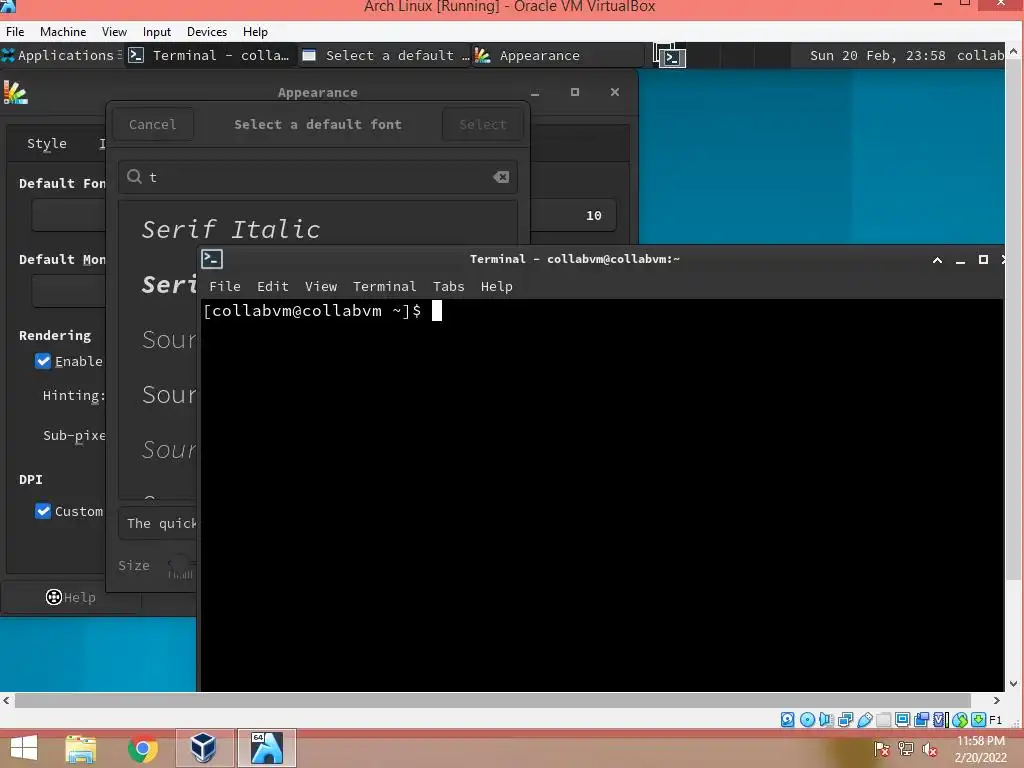Screen dimensions: 1024x768
Task: Click the Terminal window title bar icon
Action: click(212, 259)
